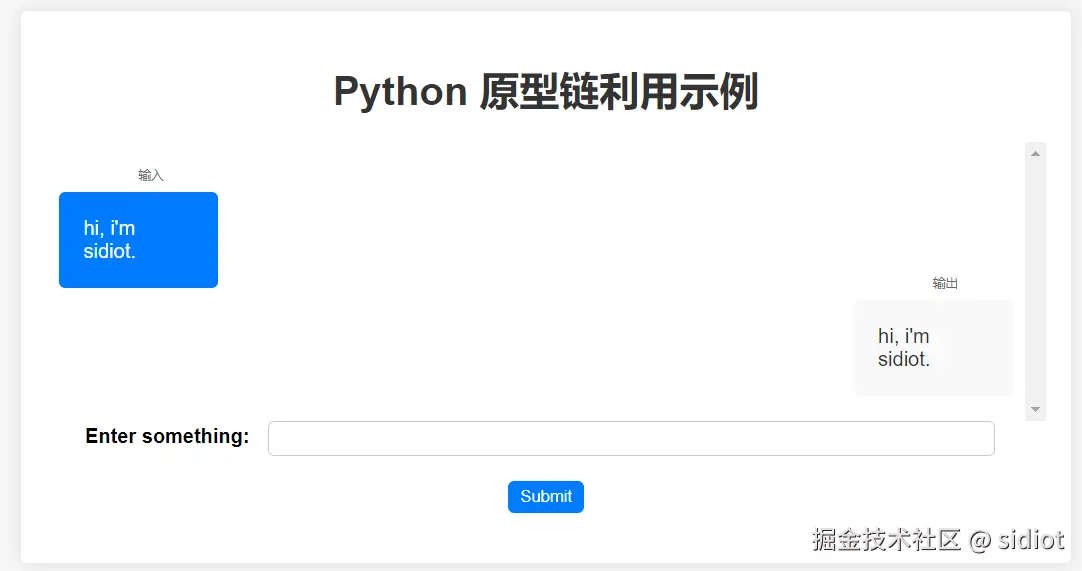
Task: Click the 掘金技术社区 watermark text
Action: pos(886,540)
